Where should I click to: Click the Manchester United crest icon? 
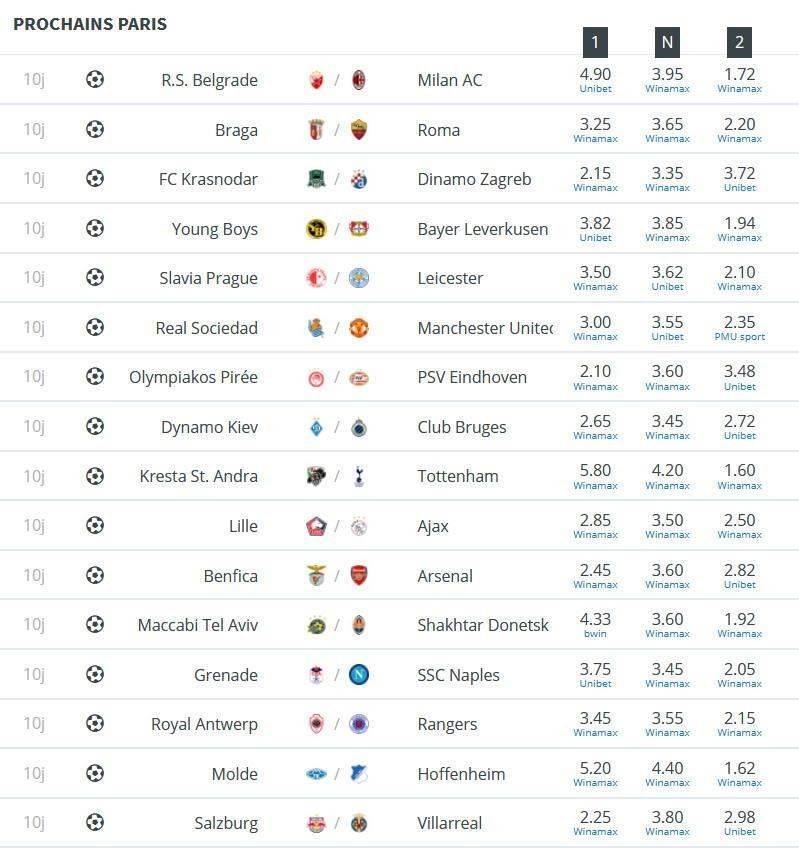coord(359,328)
